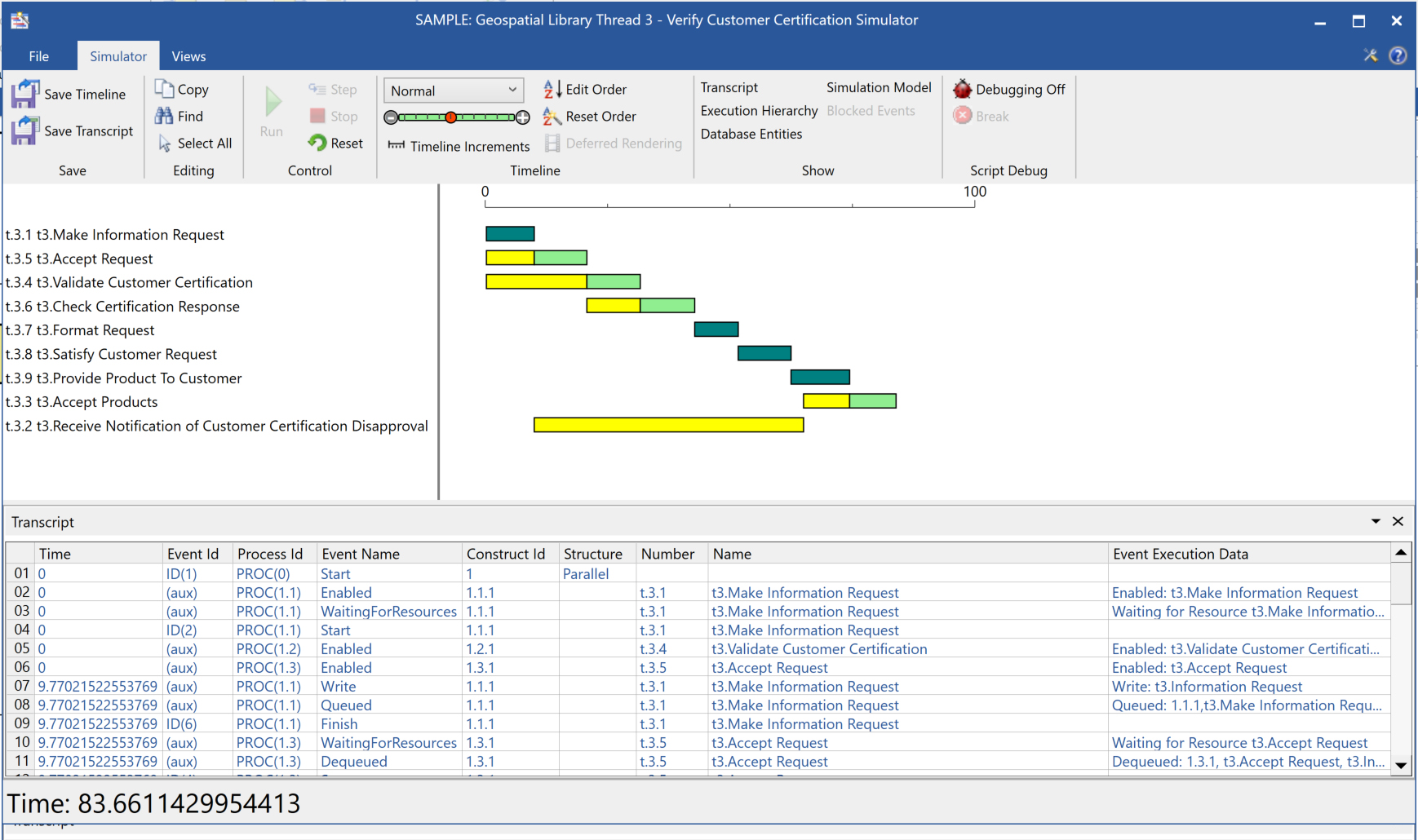Open Find with the binoculars icon
Image resolution: width=1418 pixels, height=840 pixels.
tap(164, 116)
